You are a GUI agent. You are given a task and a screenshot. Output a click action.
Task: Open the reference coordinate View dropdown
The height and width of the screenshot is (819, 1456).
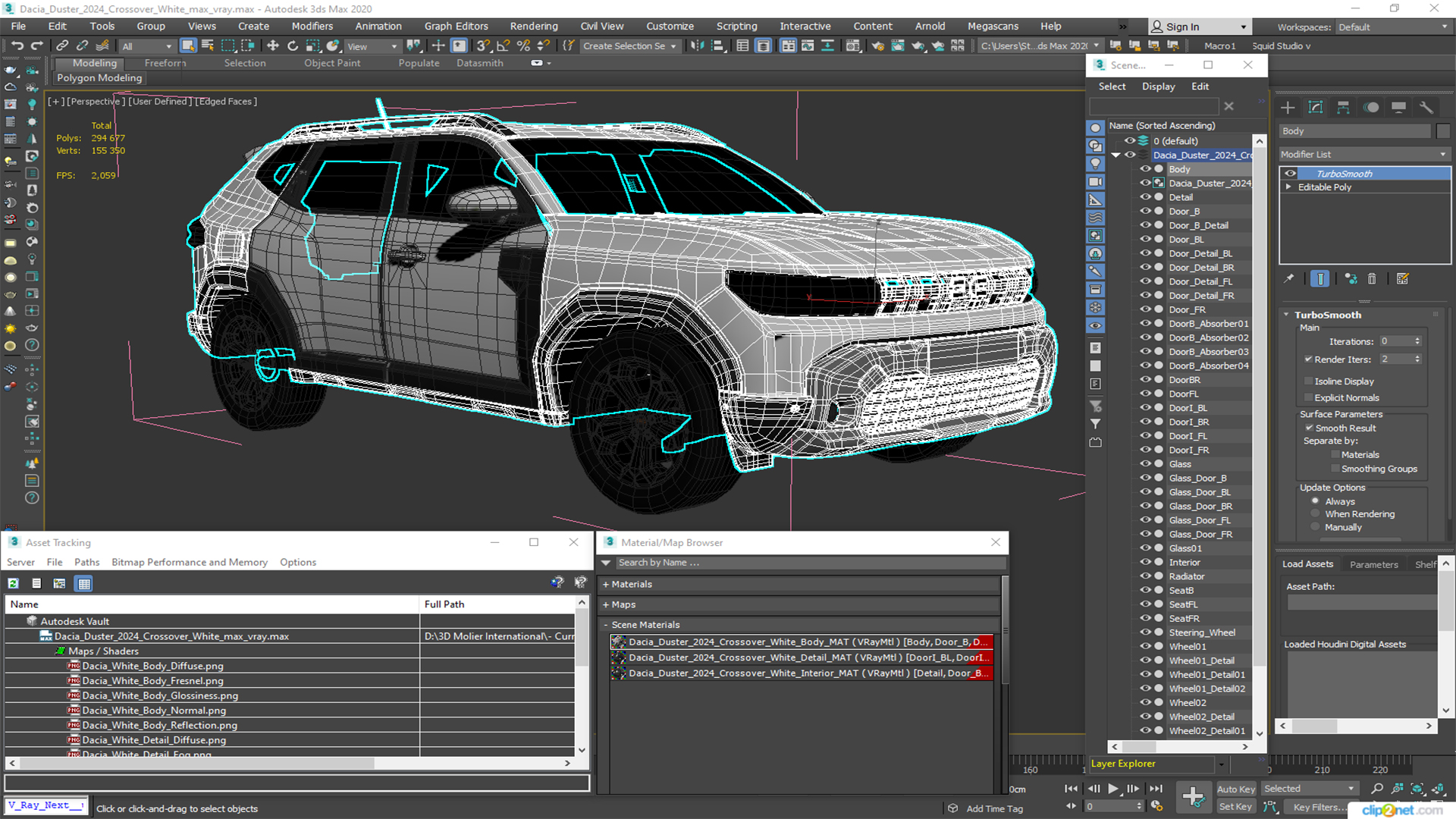(372, 46)
